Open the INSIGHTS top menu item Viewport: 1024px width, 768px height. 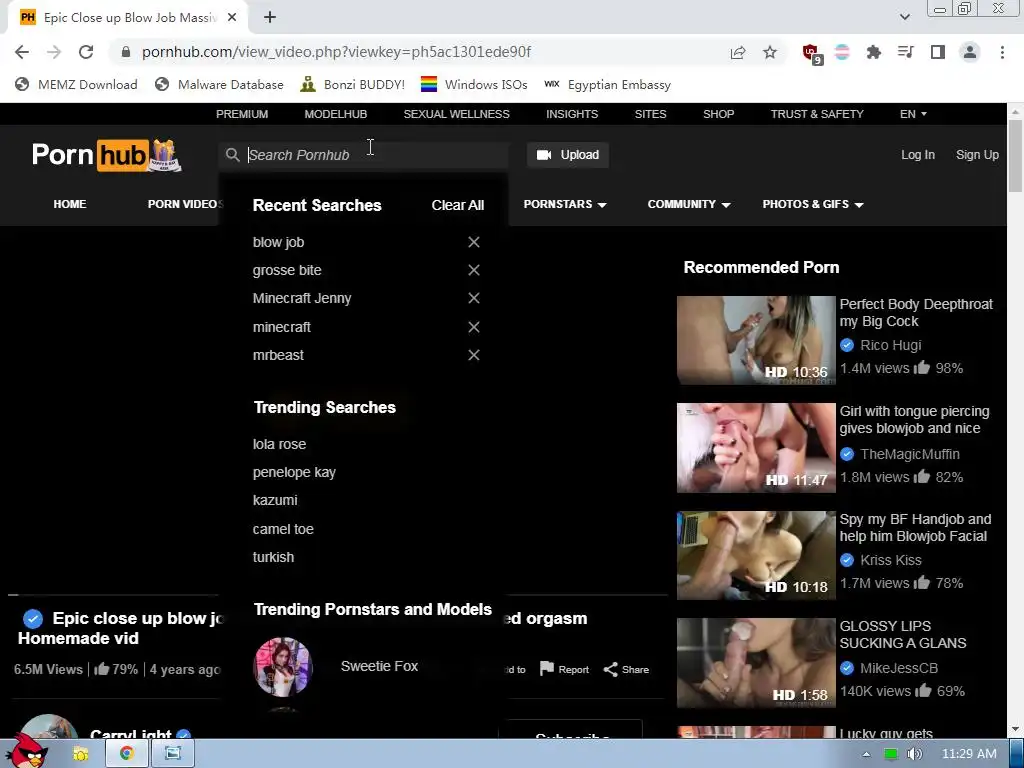[x=572, y=114]
